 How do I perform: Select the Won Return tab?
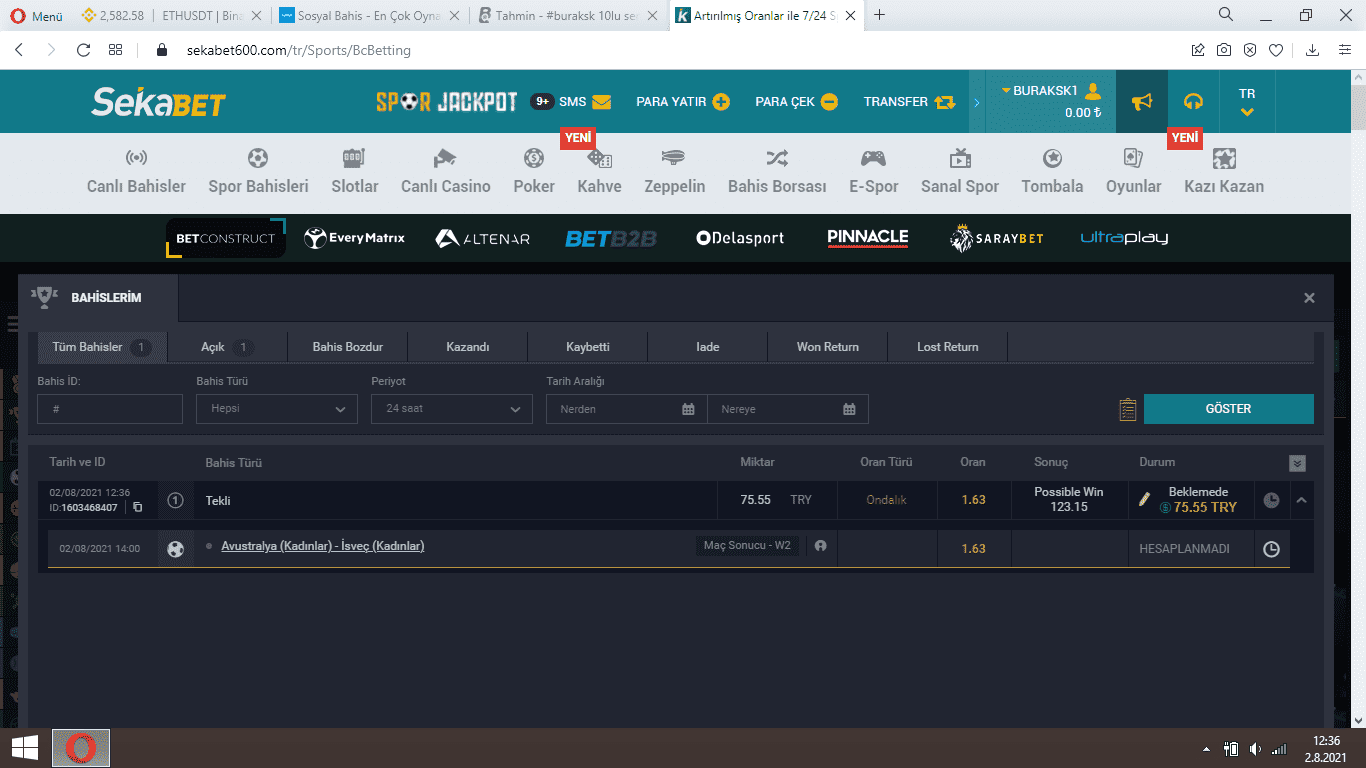(x=827, y=347)
